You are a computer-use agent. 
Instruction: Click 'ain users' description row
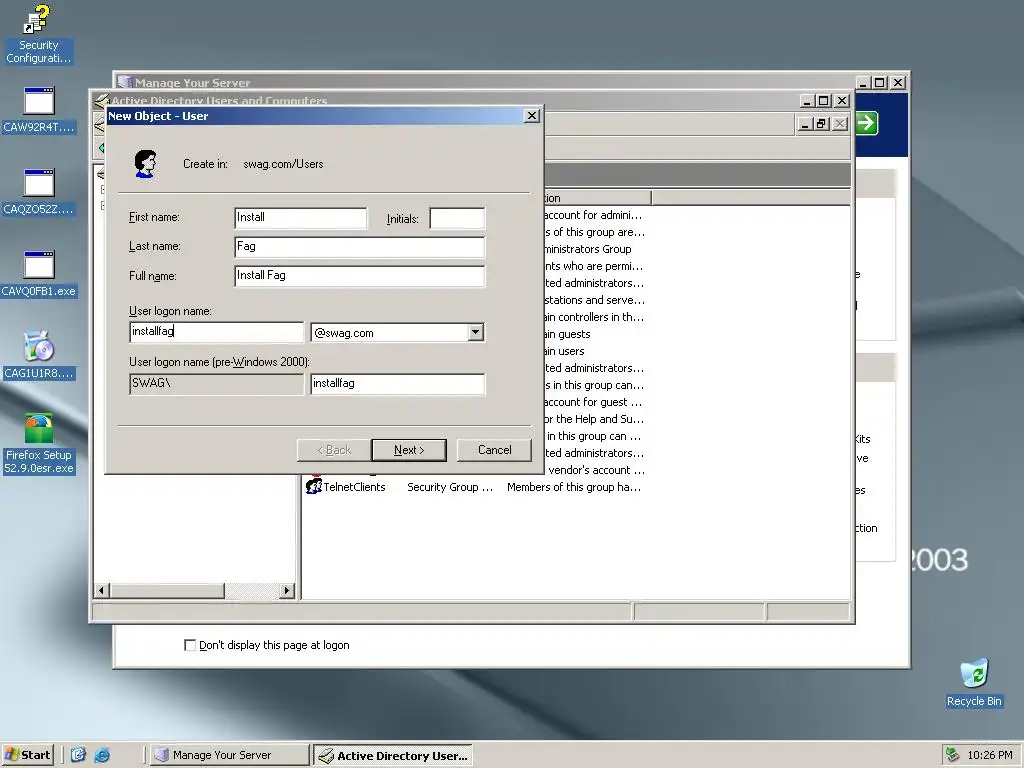(x=564, y=351)
